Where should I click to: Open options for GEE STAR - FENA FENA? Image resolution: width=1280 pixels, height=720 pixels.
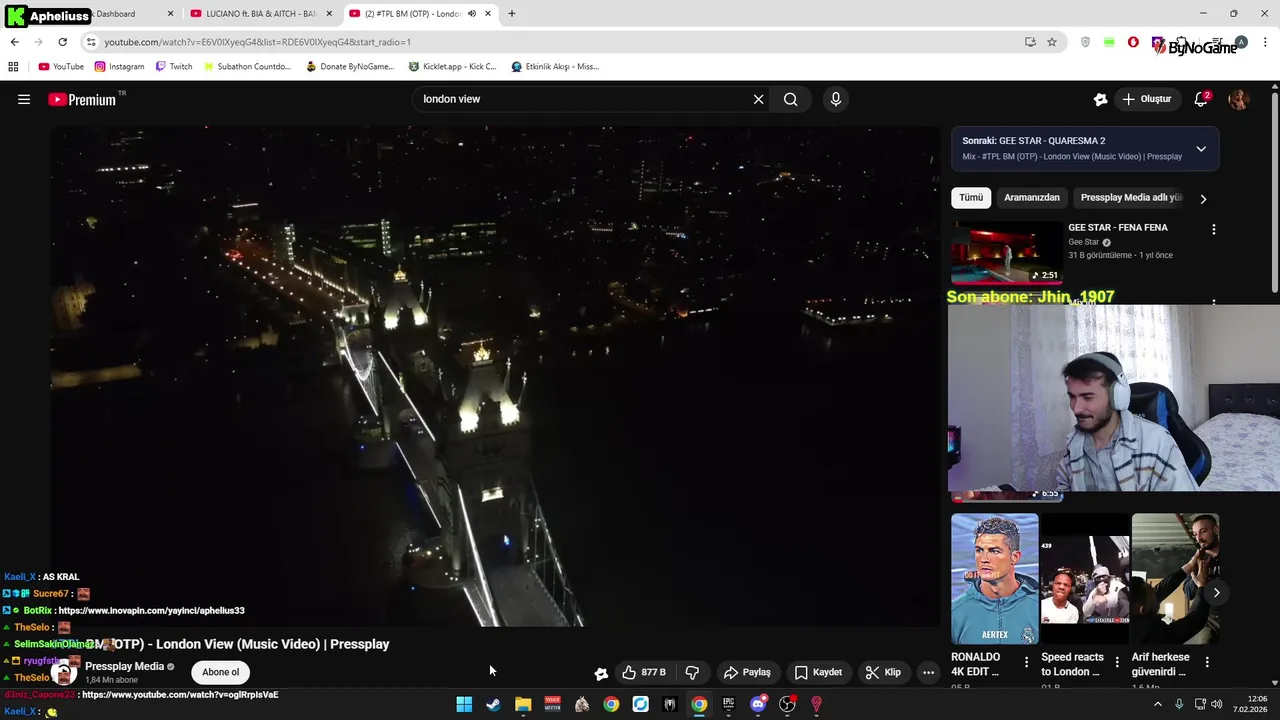[x=1214, y=229]
